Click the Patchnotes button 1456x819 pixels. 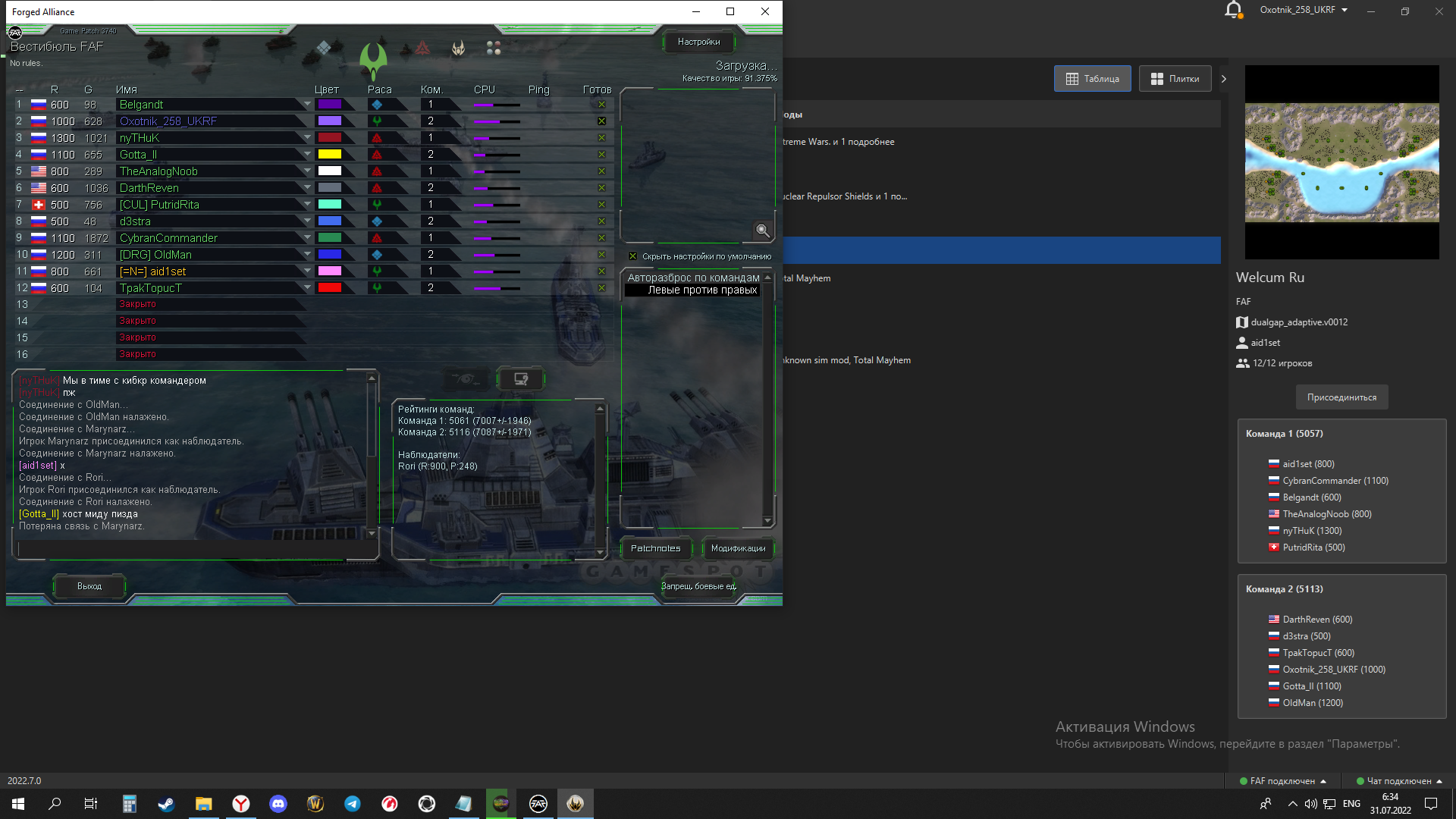click(656, 548)
